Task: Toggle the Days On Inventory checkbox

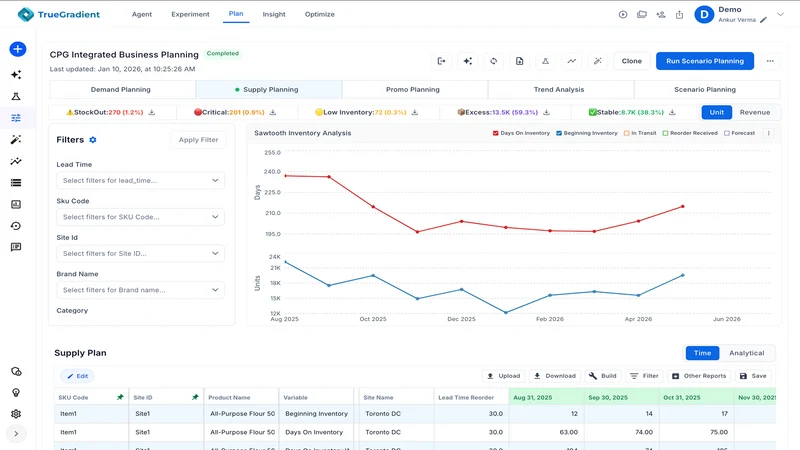Action: coord(495,133)
